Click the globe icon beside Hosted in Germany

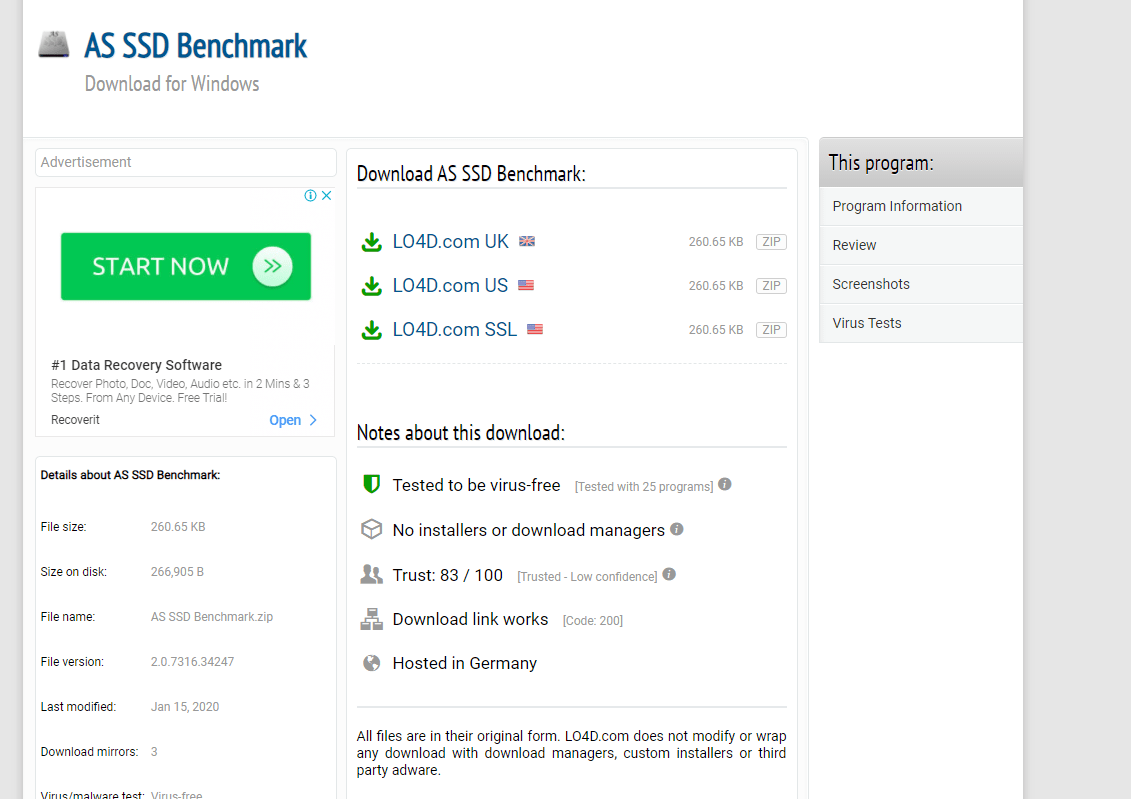(371, 663)
